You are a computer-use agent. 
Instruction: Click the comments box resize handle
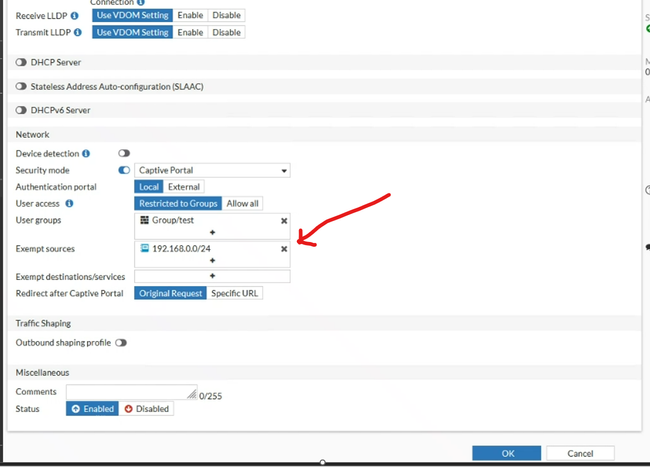[192, 394]
